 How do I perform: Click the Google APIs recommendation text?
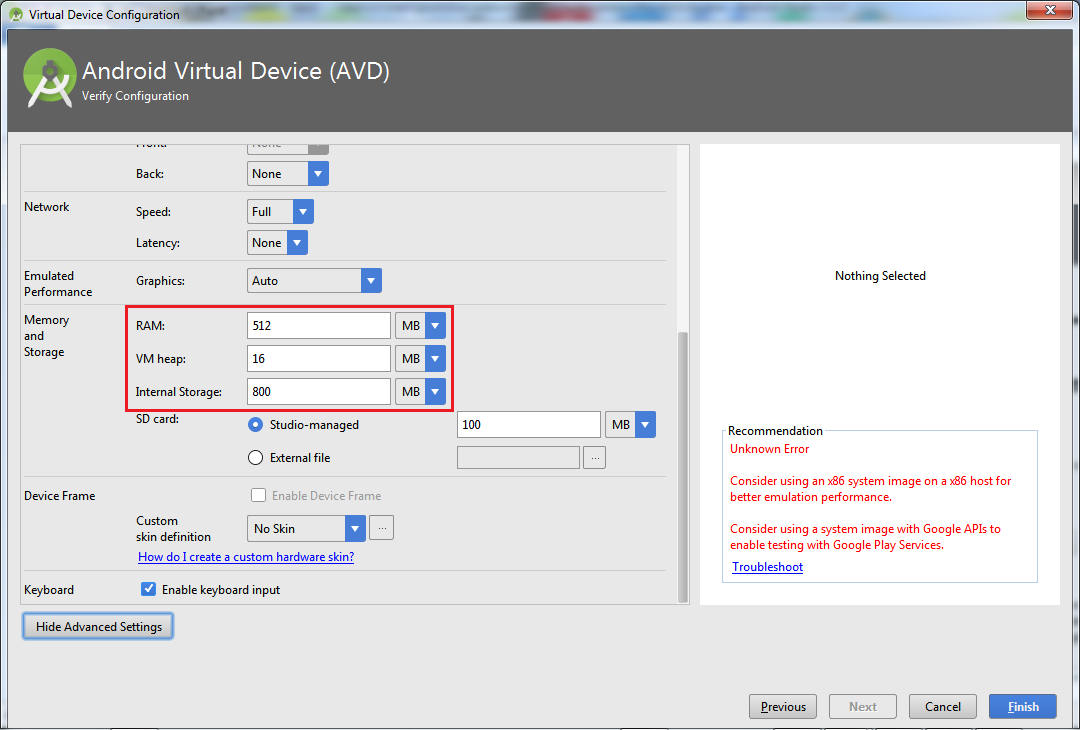[x=865, y=537]
